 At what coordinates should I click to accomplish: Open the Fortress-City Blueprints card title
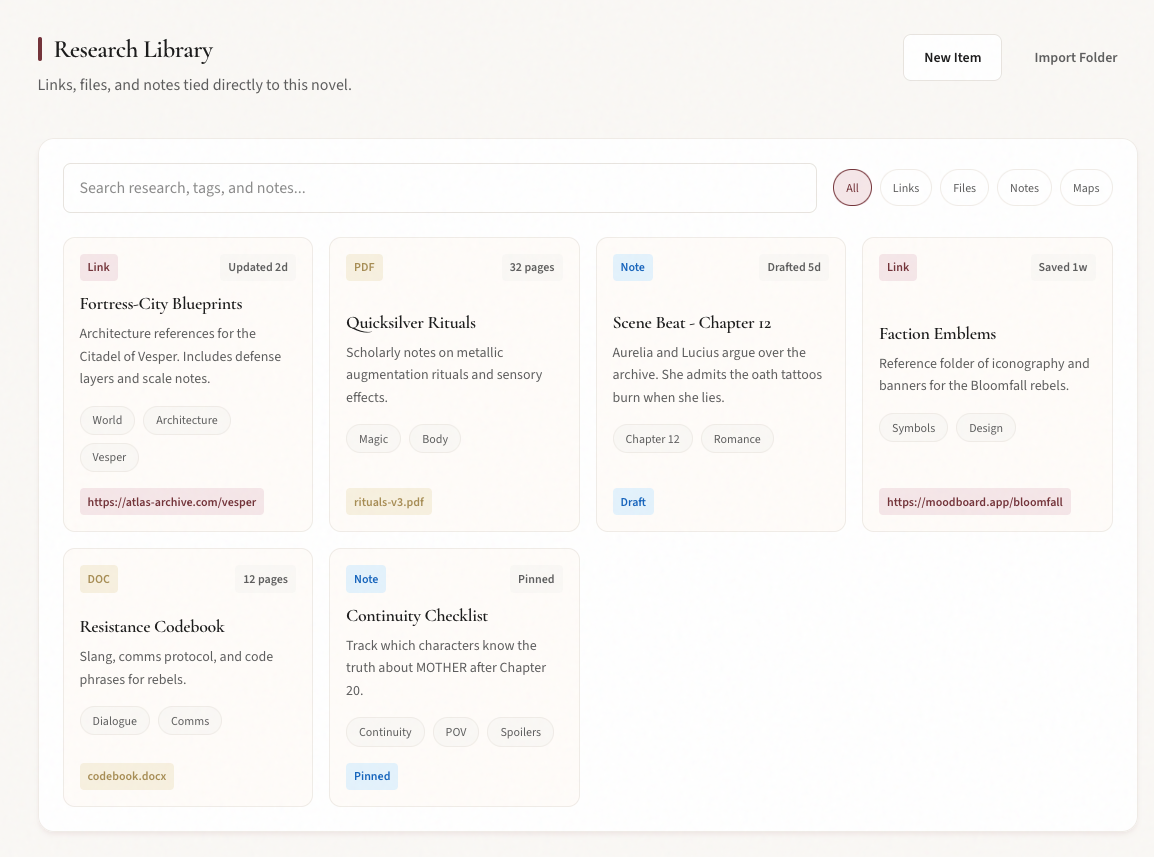pos(161,304)
